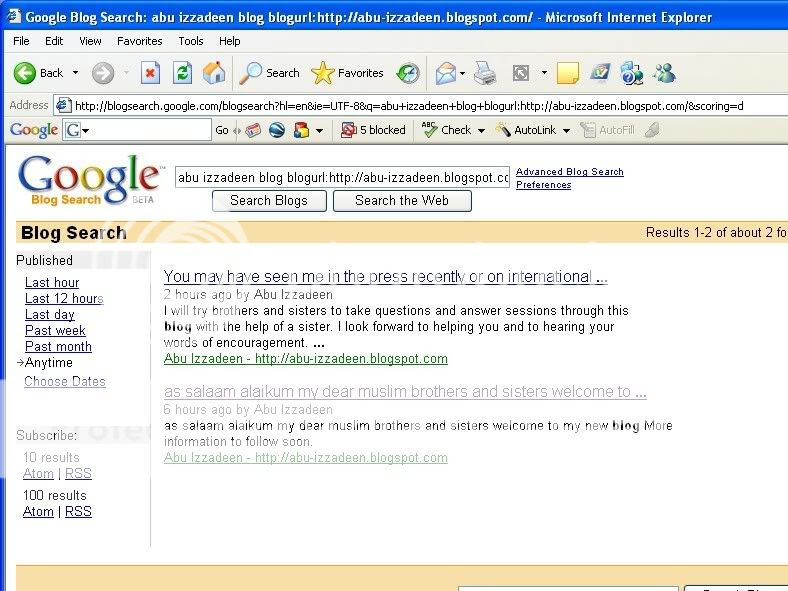The height and width of the screenshot is (591, 788).
Task: Open the Back history dropdown arrow
Action: [75, 73]
